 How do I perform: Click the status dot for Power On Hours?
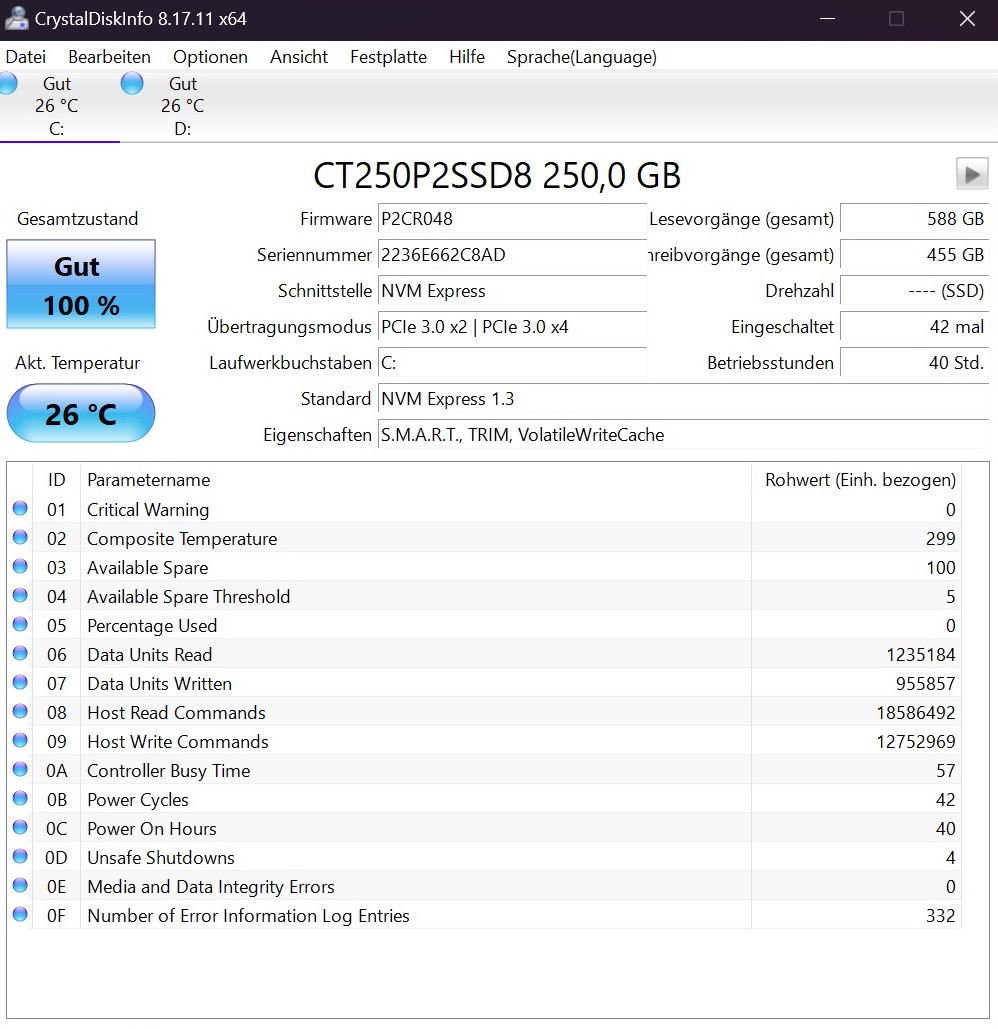point(20,828)
